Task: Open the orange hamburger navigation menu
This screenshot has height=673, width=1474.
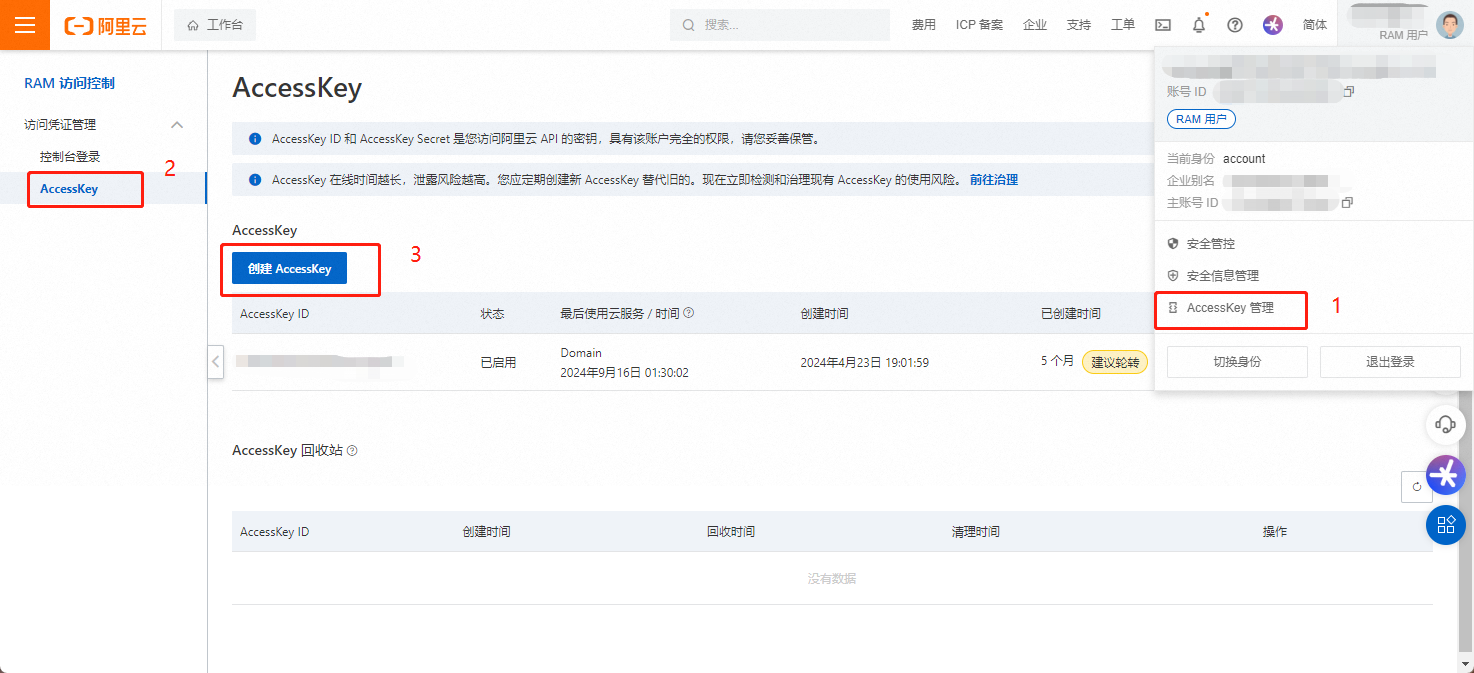Action: tap(25, 25)
